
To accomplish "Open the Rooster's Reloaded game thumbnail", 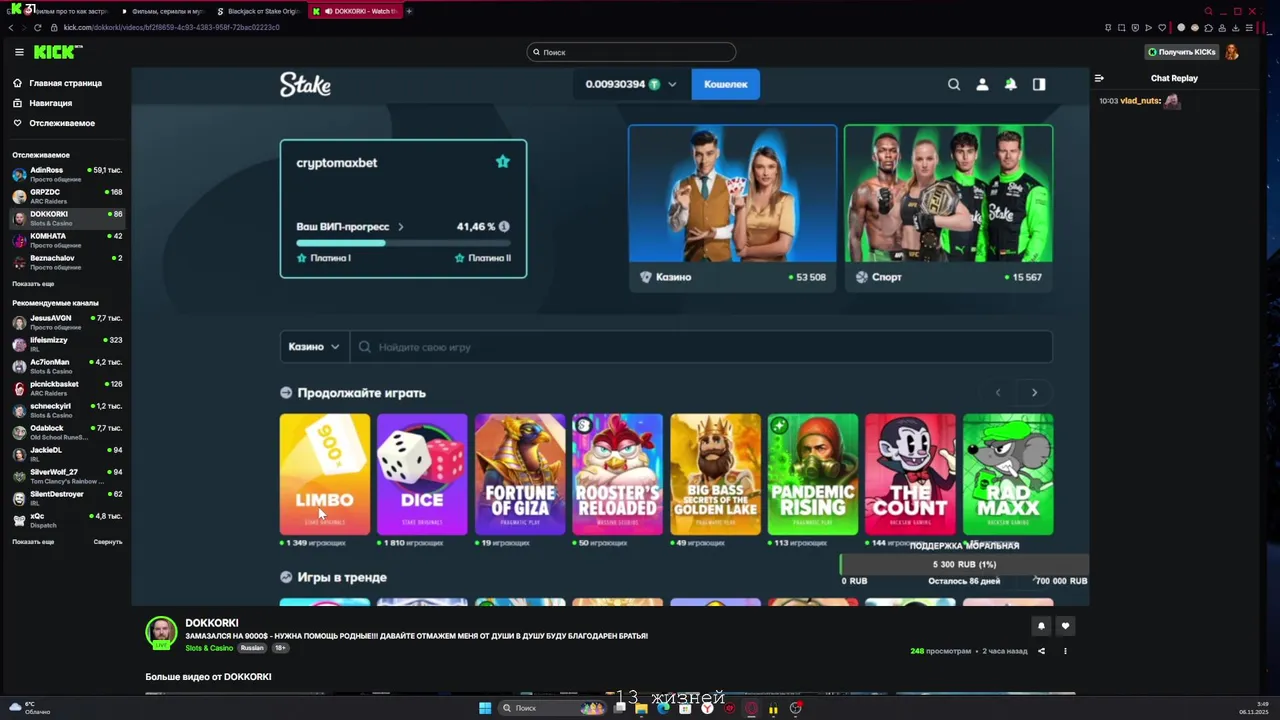I will 617,474.
